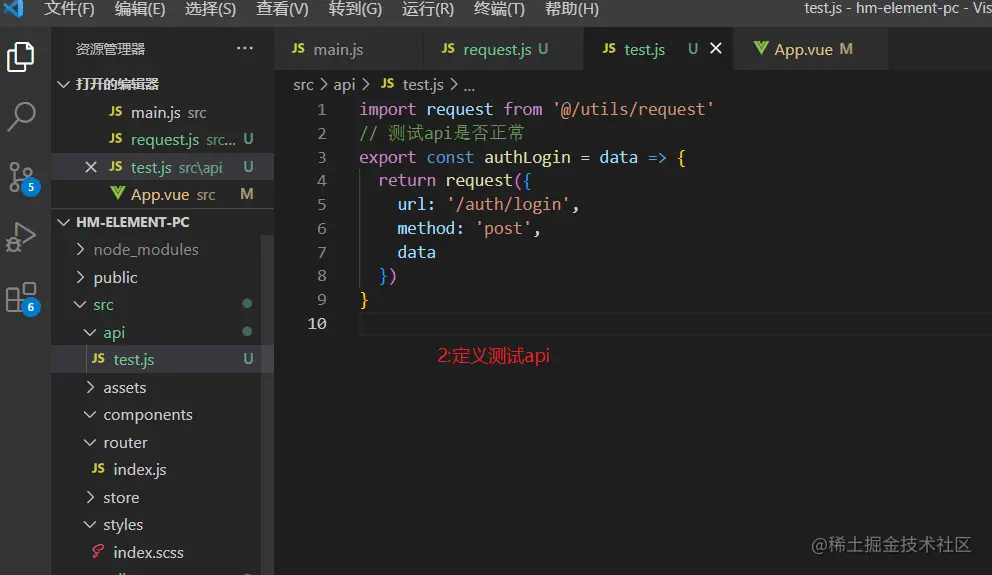The image size is (992, 575).
Task: Click the comment 测试api是否正常
Action: click(442, 133)
